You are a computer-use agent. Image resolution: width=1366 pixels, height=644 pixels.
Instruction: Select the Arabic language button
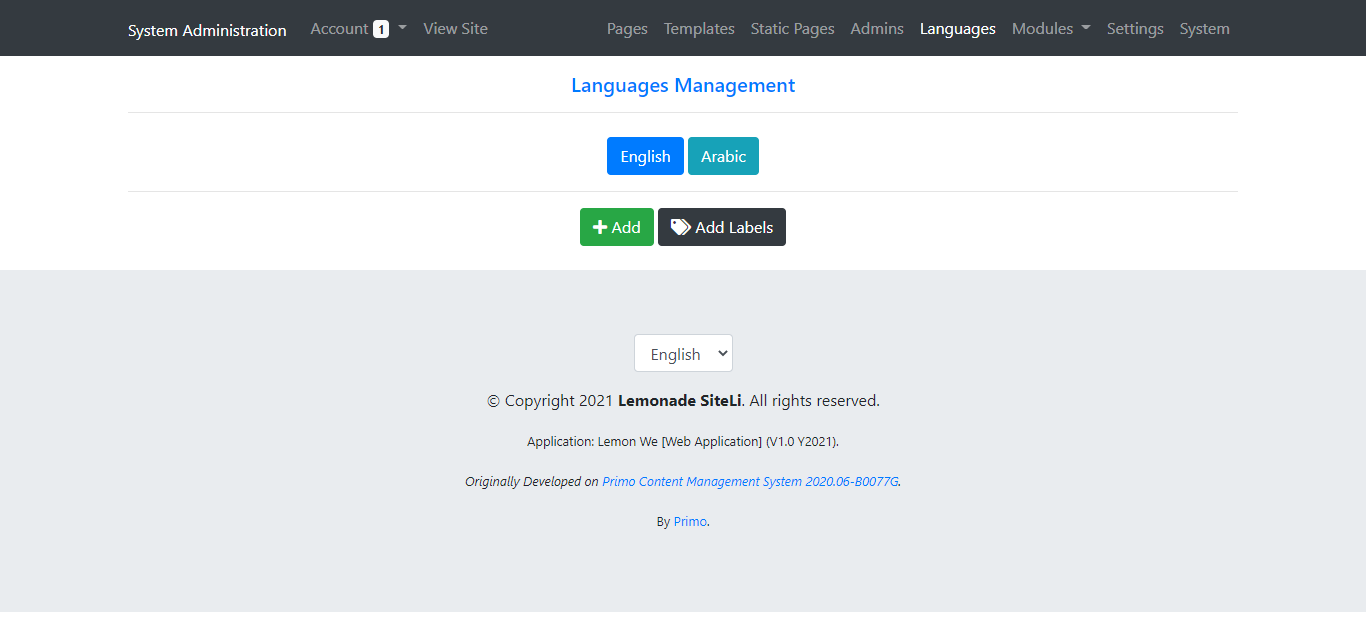pyautogui.click(x=723, y=156)
